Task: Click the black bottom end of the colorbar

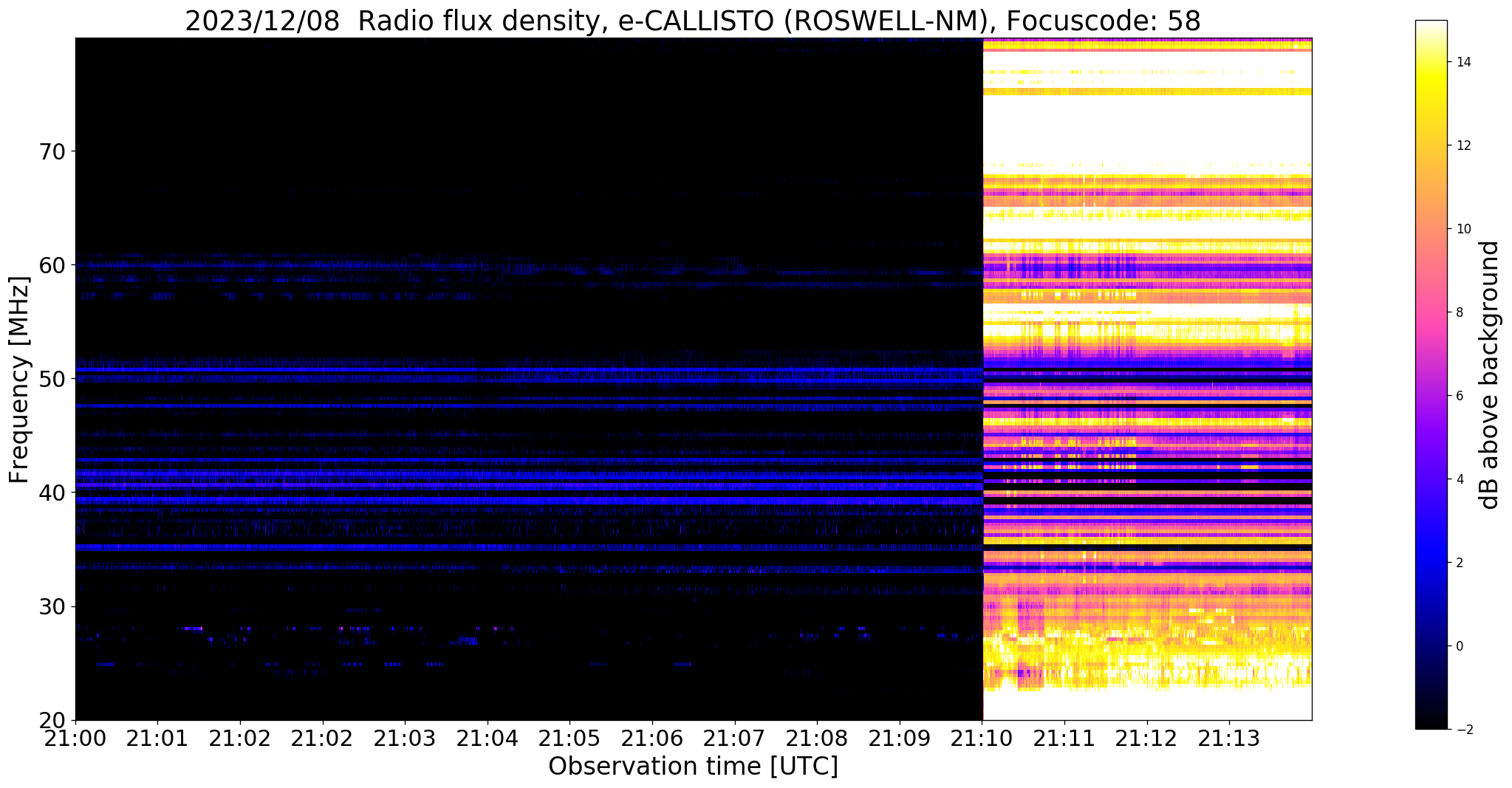Action: 1431,724
